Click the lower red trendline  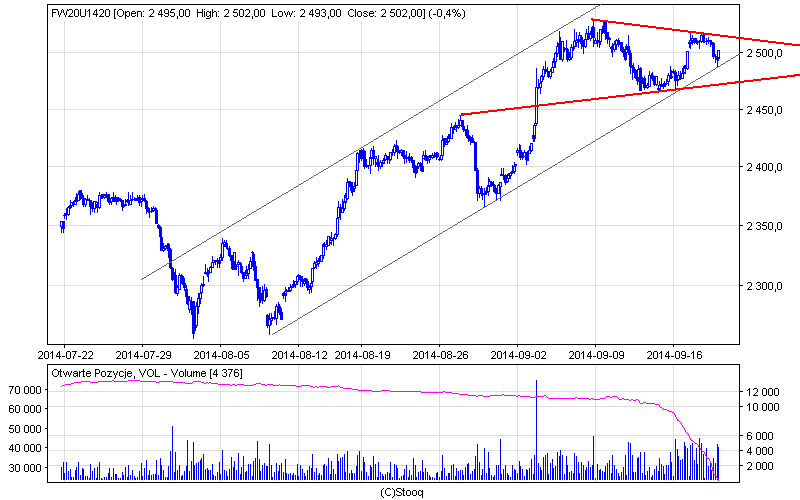pyautogui.click(x=630, y=95)
